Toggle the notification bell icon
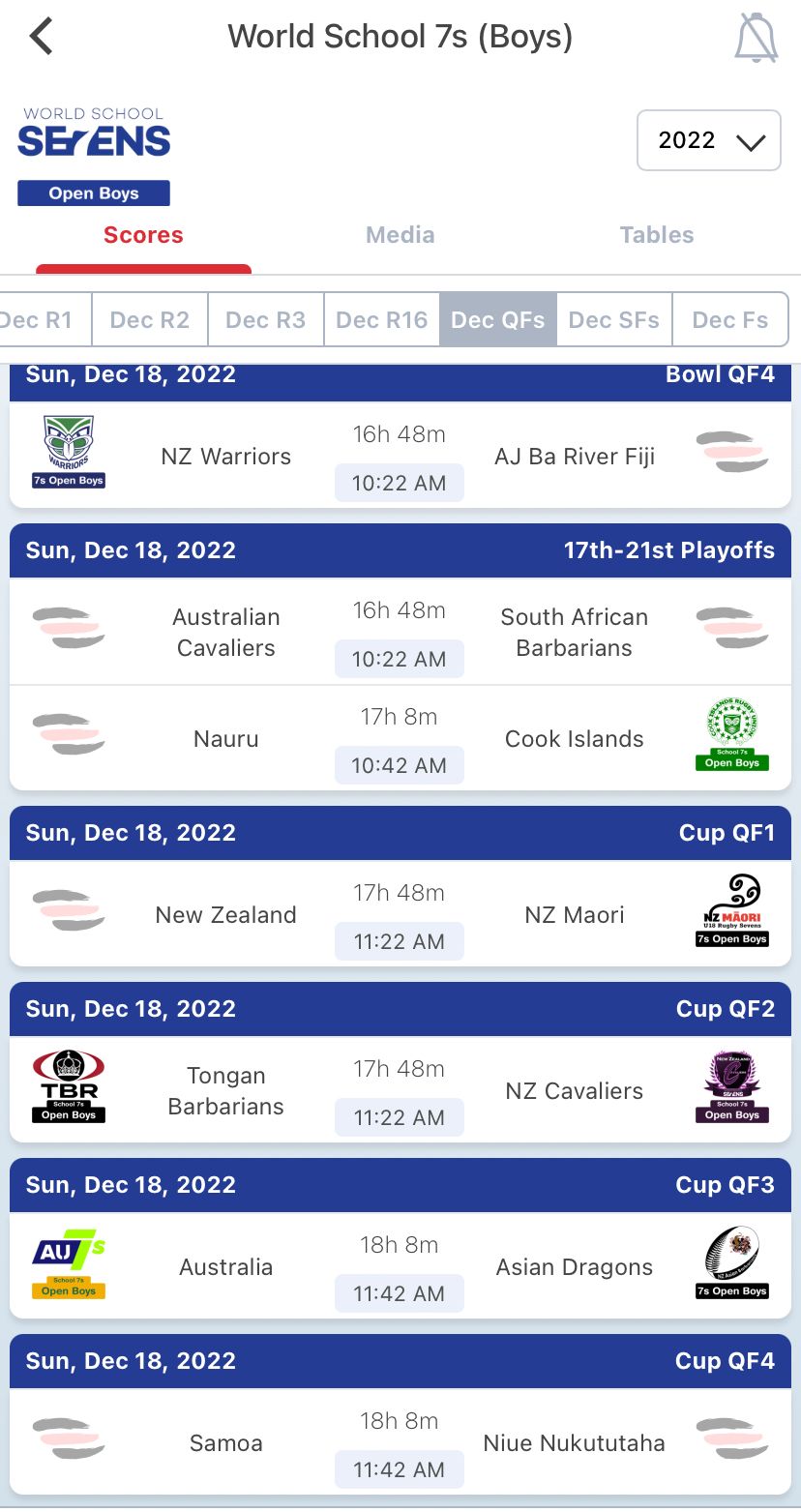Viewport: 801px width, 1512px height. (756, 39)
